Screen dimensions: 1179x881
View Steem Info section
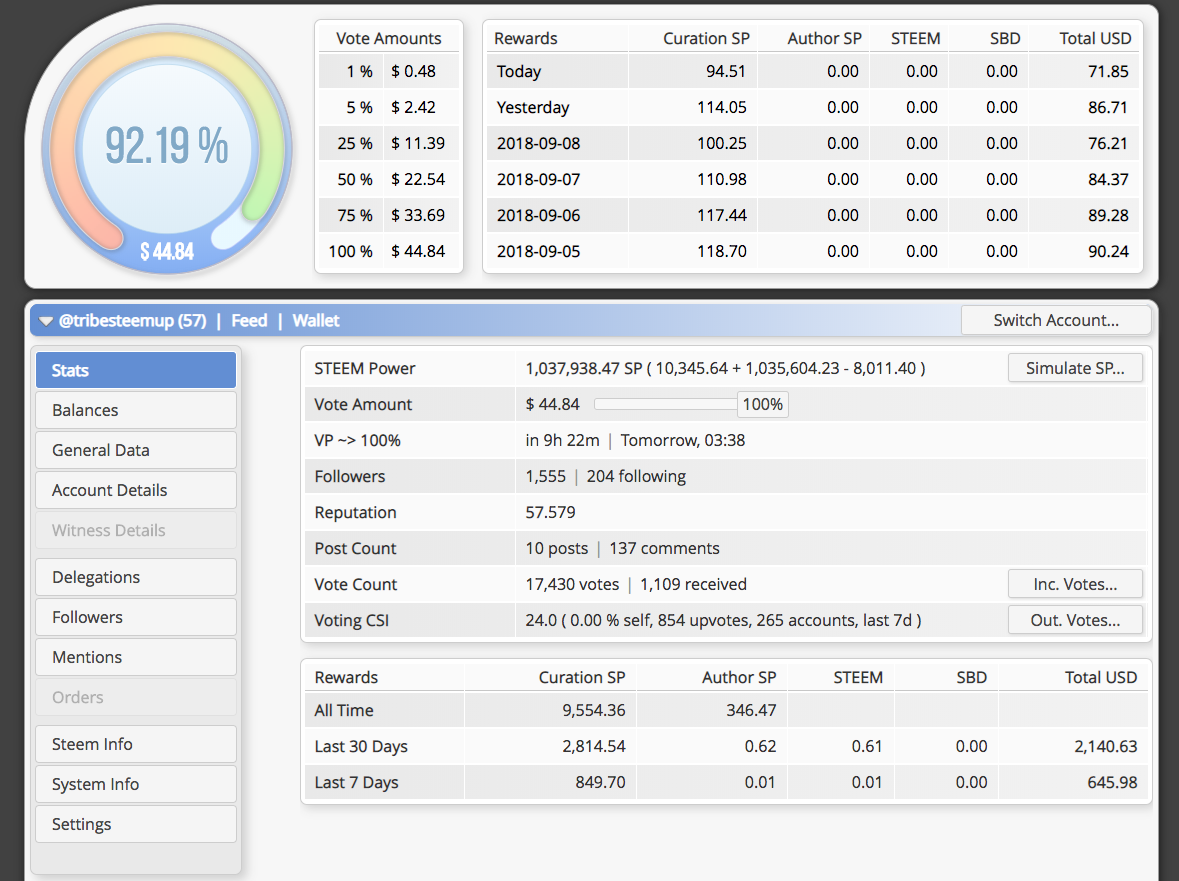pos(136,744)
